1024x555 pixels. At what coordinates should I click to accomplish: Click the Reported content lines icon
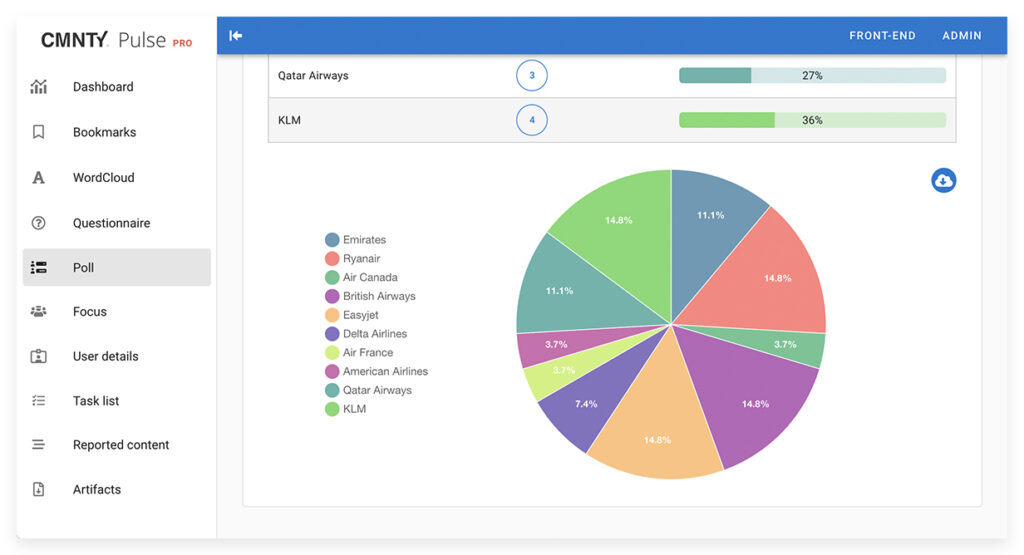[39, 445]
